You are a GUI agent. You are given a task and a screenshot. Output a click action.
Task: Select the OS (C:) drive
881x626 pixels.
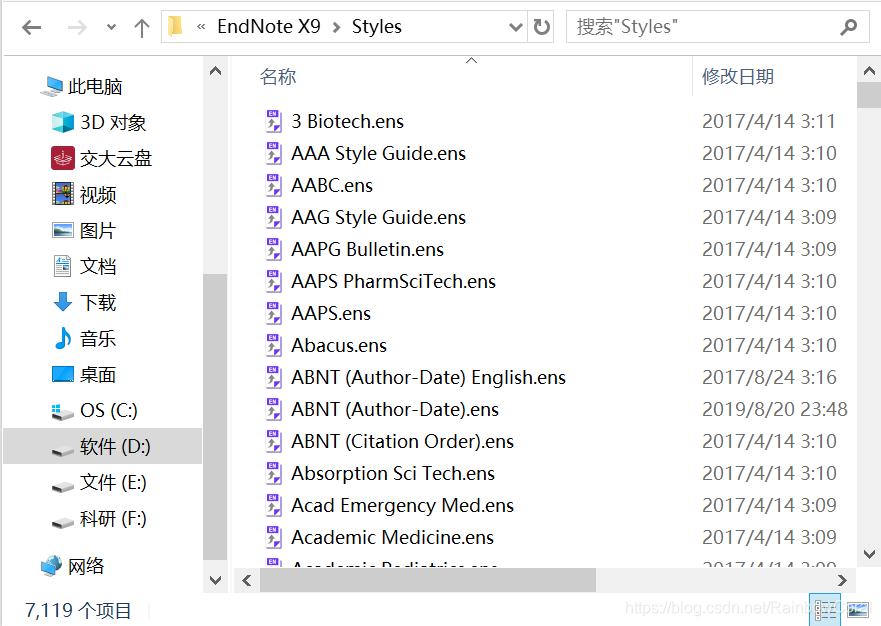(94, 410)
